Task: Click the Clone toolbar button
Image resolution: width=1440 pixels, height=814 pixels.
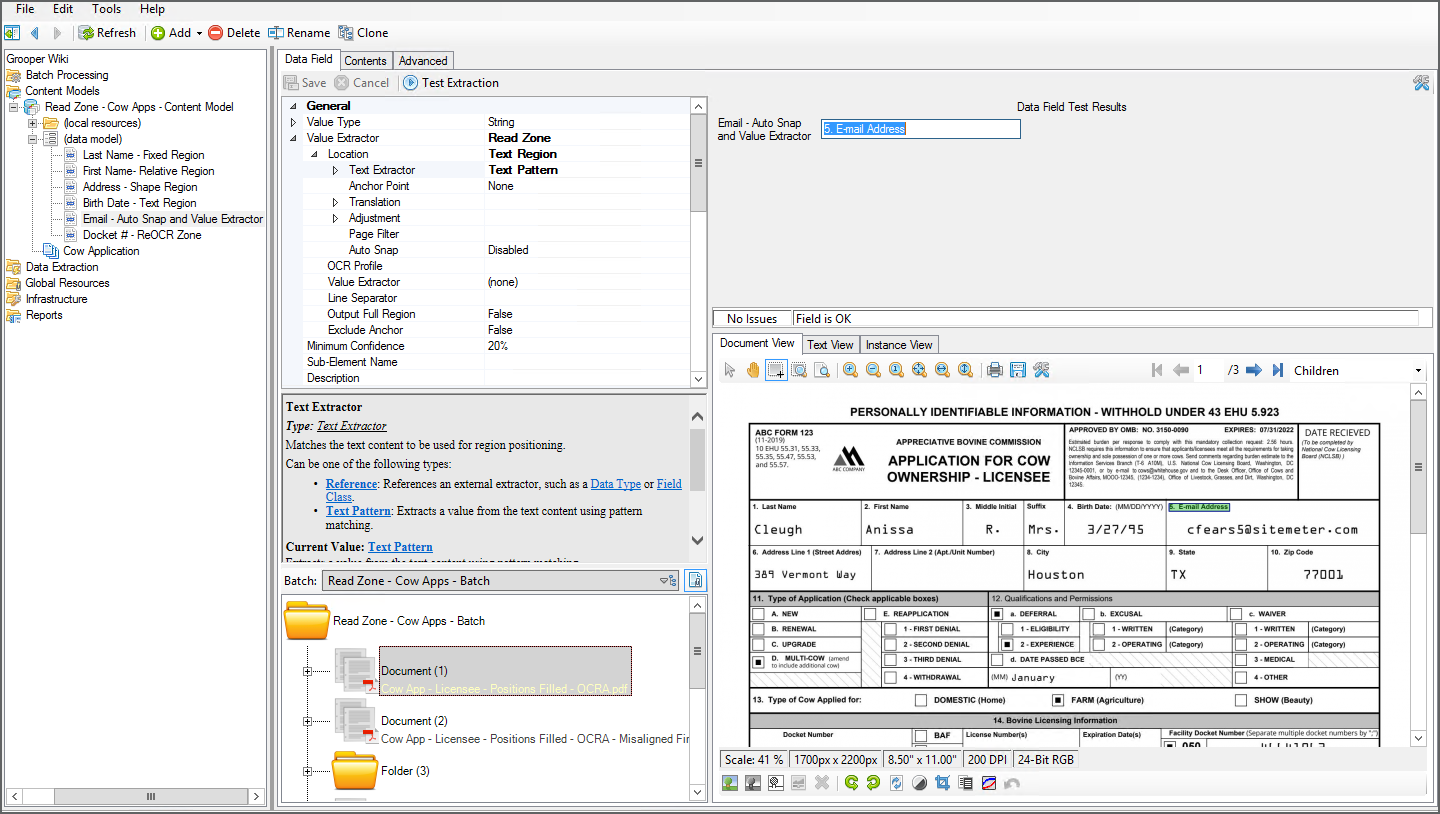Action: [363, 33]
